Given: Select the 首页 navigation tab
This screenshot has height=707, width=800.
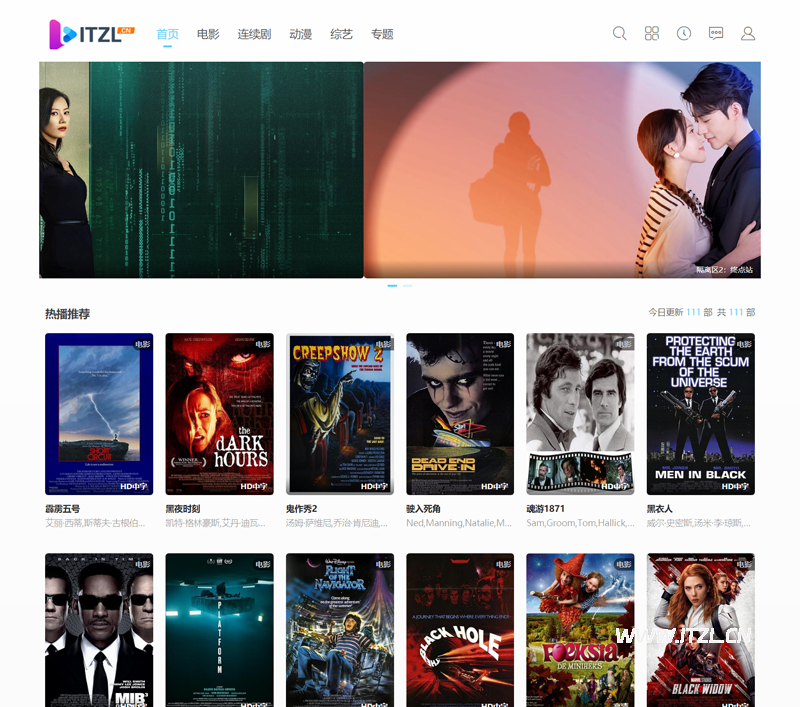Looking at the screenshot, I should [168, 34].
